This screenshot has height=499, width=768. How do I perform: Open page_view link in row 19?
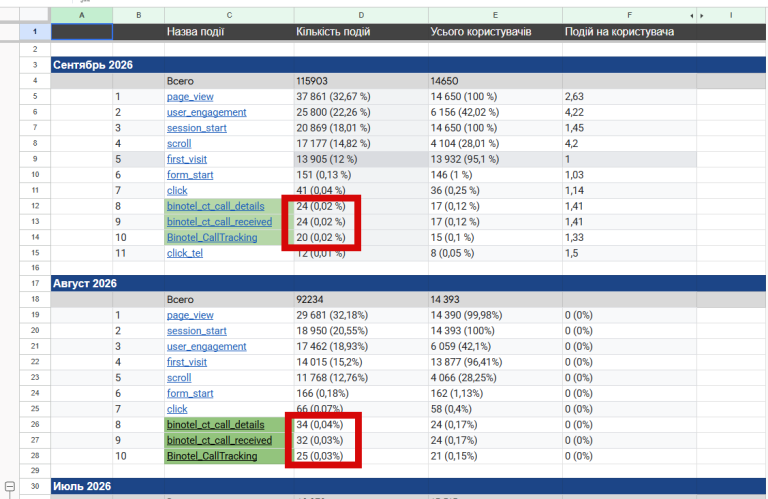point(190,315)
